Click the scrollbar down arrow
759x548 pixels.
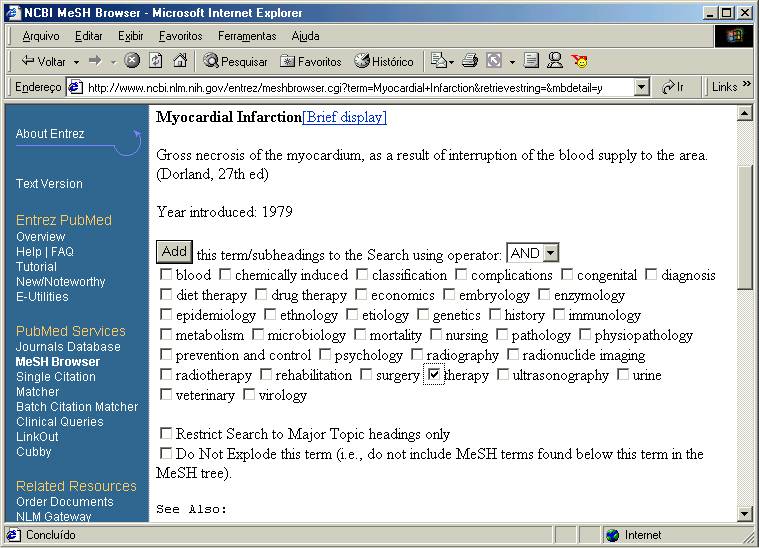click(x=744, y=514)
